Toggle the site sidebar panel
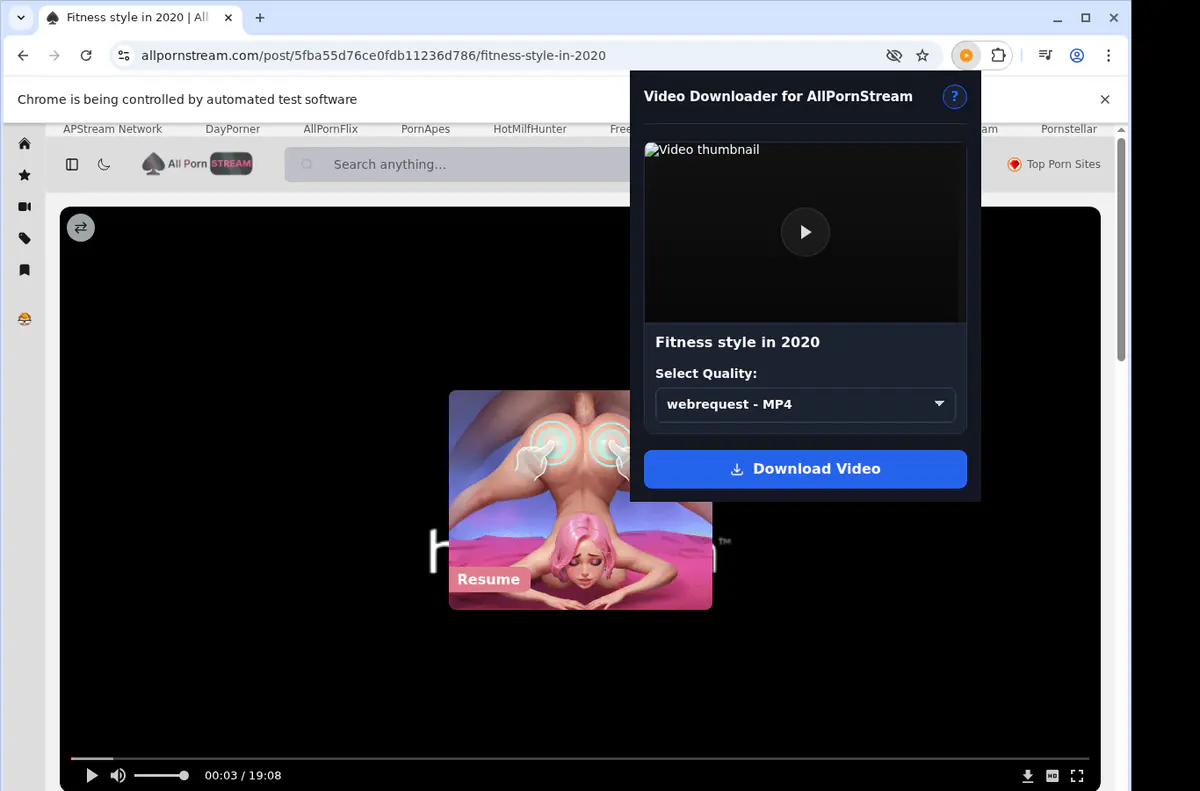The image size is (1200, 791). point(72,165)
